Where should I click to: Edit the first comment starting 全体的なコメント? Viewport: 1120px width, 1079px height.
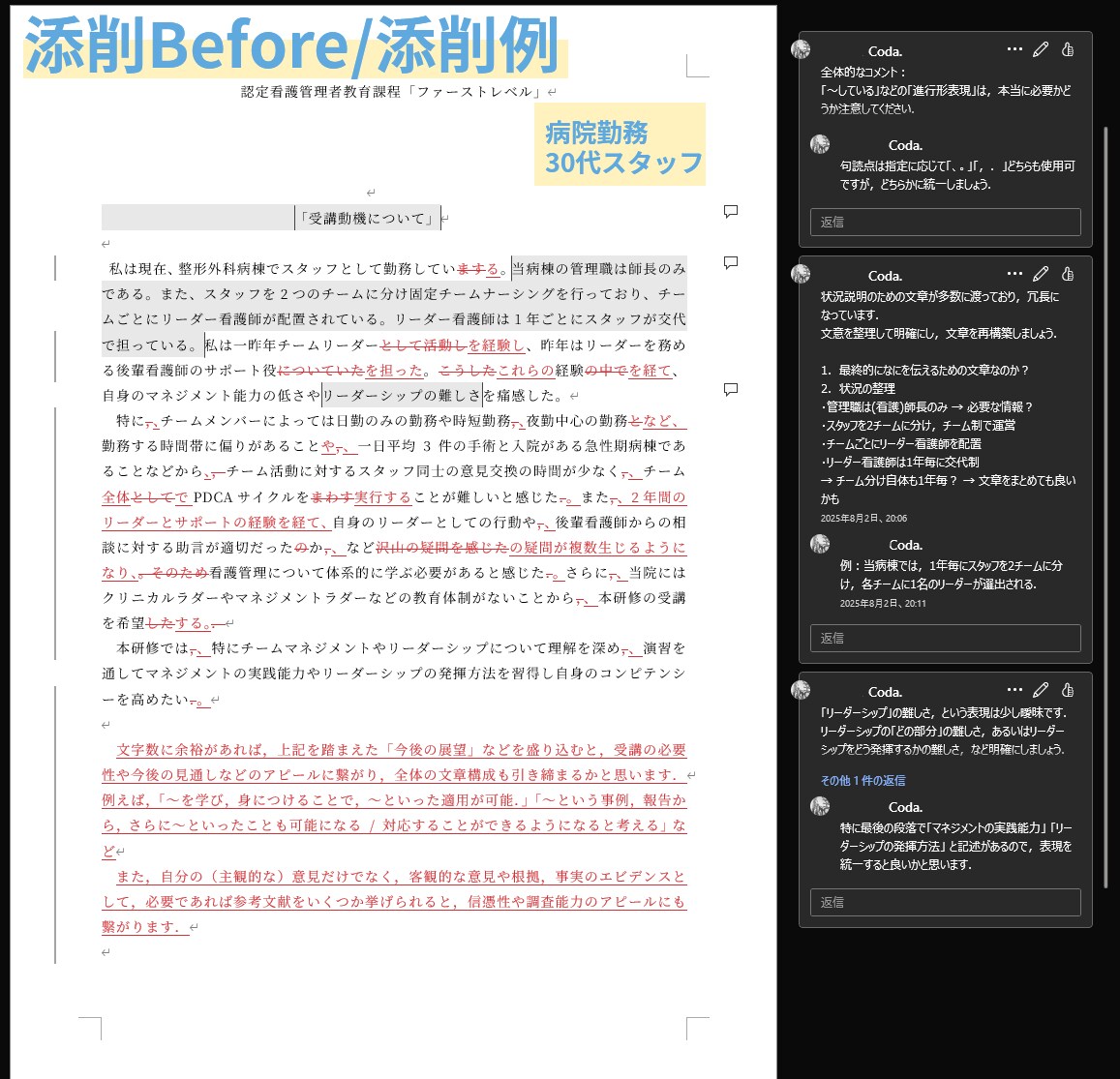point(1041,49)
